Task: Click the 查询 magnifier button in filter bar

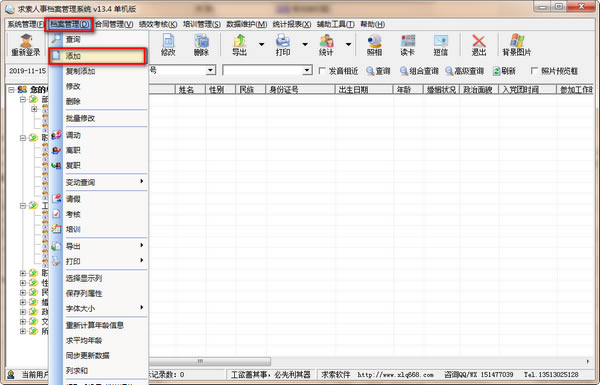Action: (x=378, y=71)
